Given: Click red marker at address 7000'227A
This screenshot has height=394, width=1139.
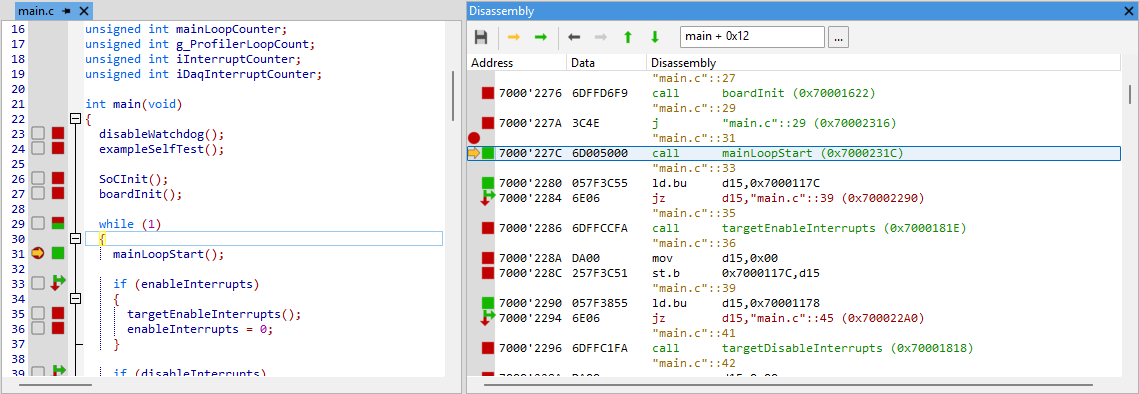Looking at the screenshot, I should coord(487,123).
